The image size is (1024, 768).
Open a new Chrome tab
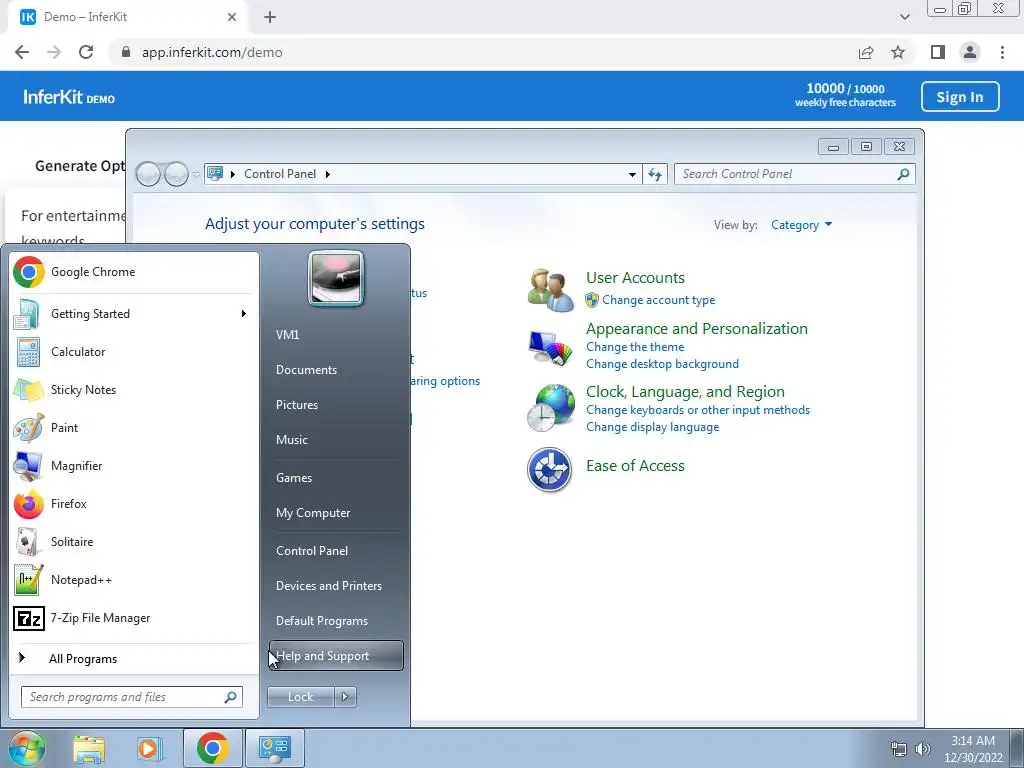click(270, 17)
